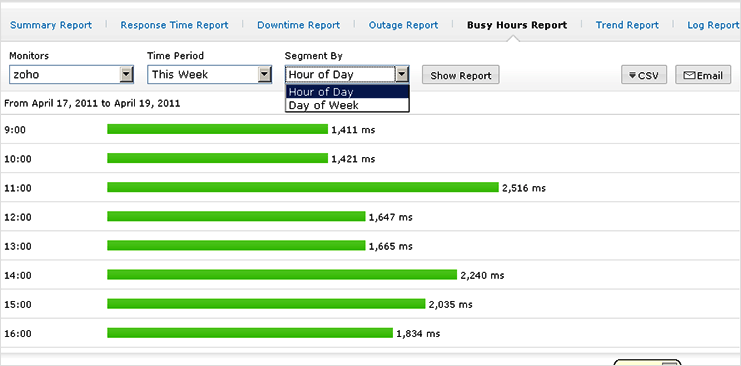
Task: Click the 15:00 row label
Action: 18,305
